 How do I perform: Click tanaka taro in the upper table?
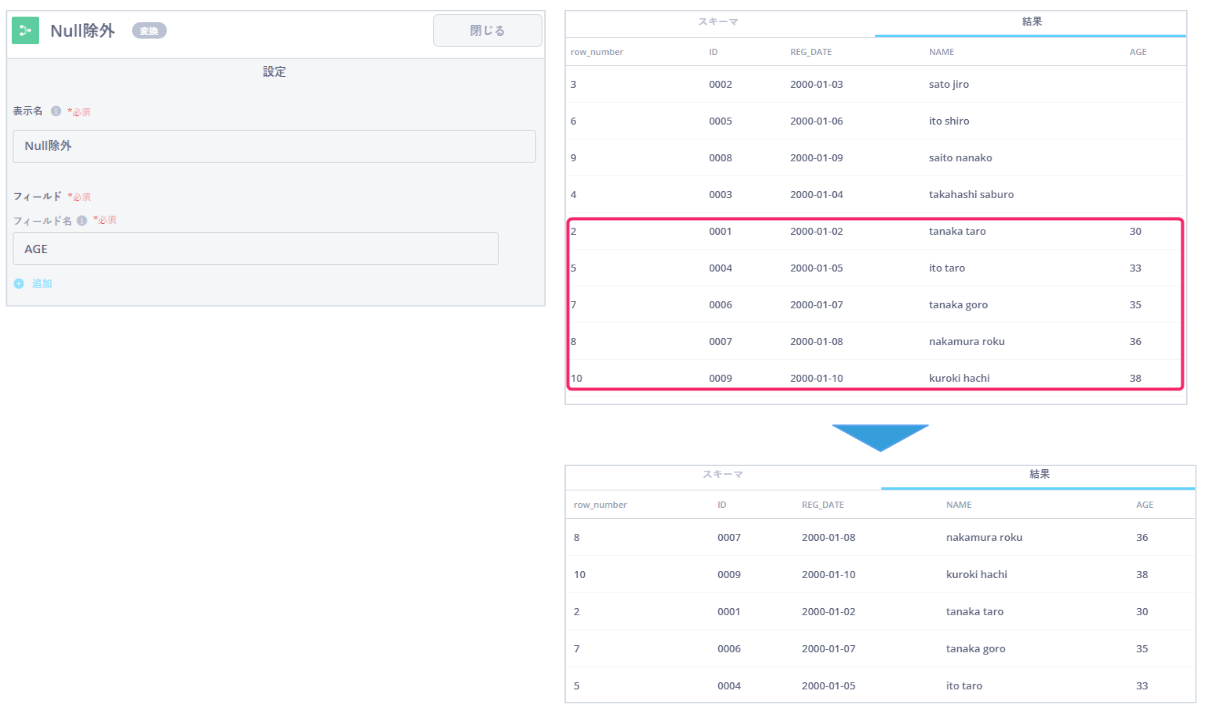click(957, 231)
